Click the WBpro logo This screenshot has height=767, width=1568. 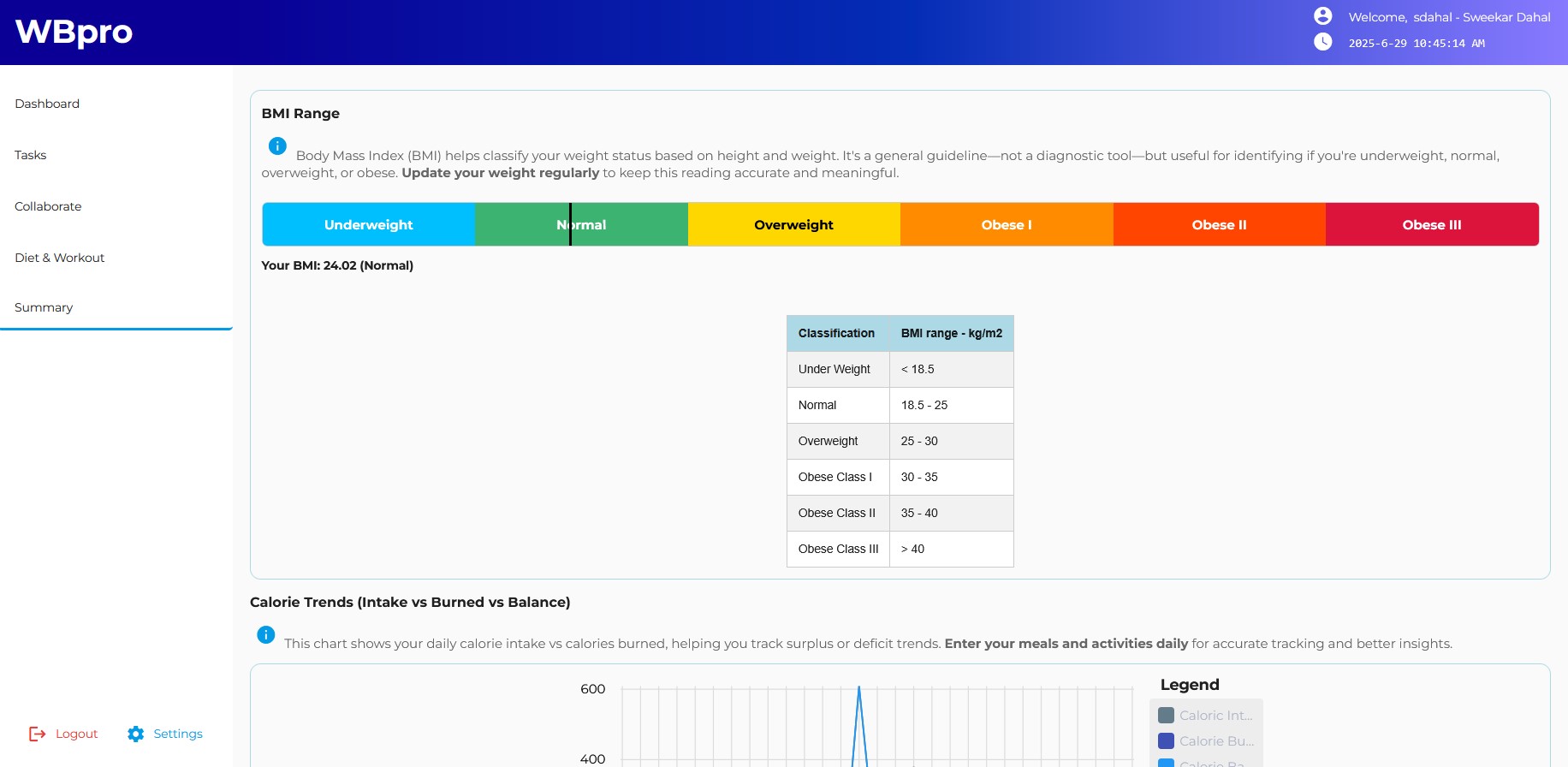coord(74,32)
